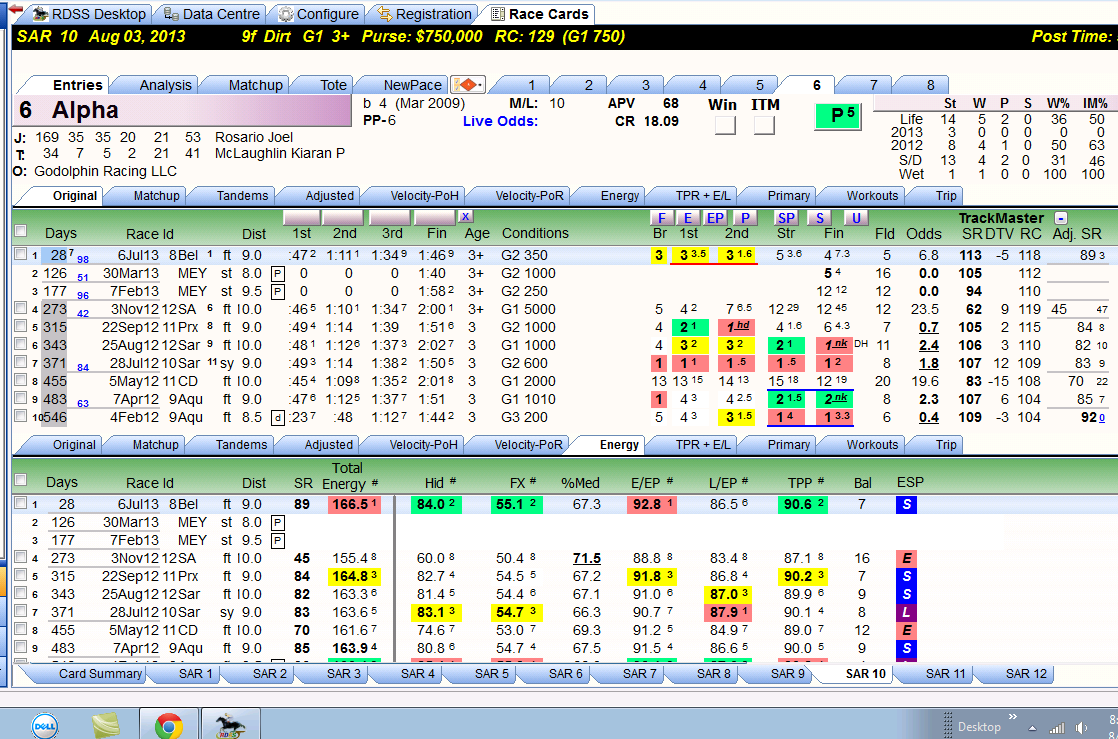The height and width of the screenshot is (739, 1118).
Task: Open Dell icon in the taskbar
Action: 44,726
